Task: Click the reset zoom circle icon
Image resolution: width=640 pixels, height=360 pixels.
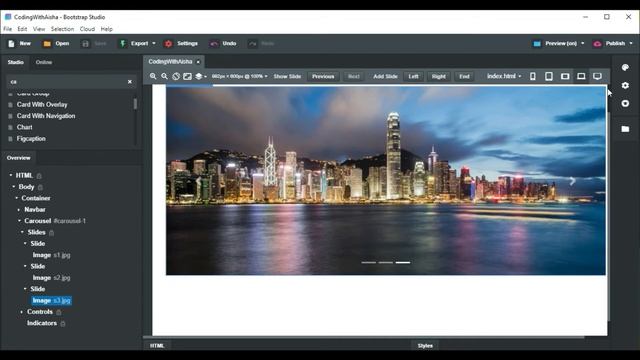Action: pyautogui.click(x=176, y=76)
